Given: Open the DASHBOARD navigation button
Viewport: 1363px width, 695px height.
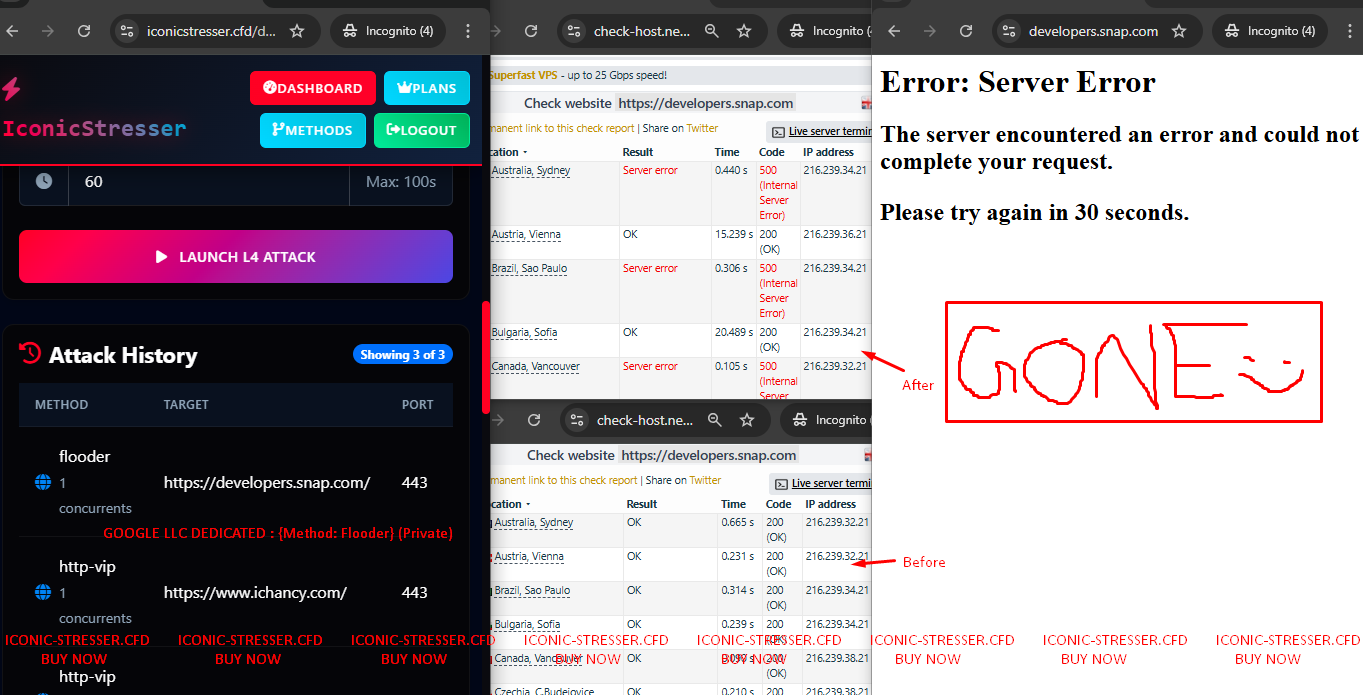Looking at the screenshot, I should pos(313,88).
